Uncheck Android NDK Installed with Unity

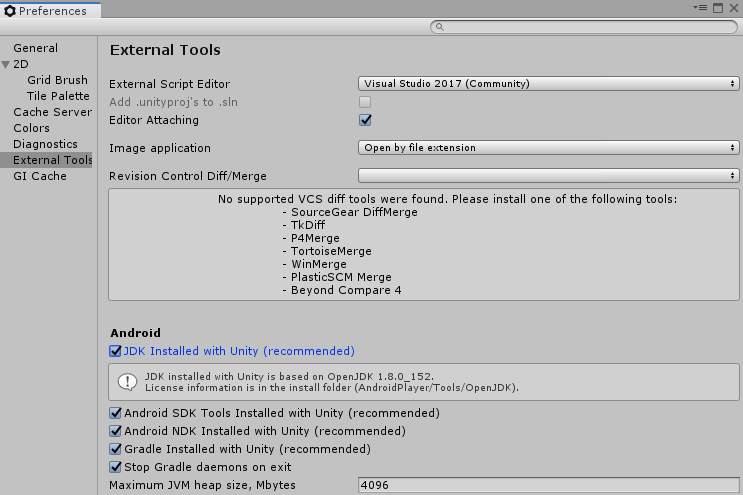tap(115, 431)
